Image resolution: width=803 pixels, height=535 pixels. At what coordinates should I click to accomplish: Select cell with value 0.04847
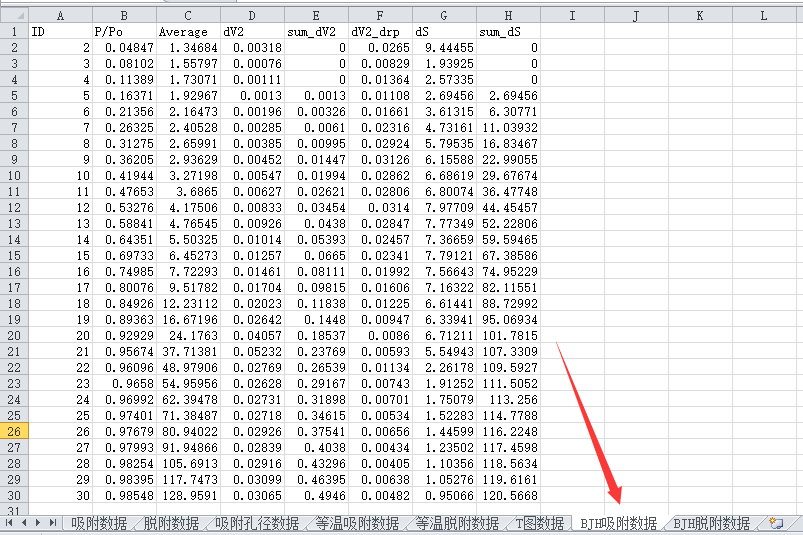[124, 48]
